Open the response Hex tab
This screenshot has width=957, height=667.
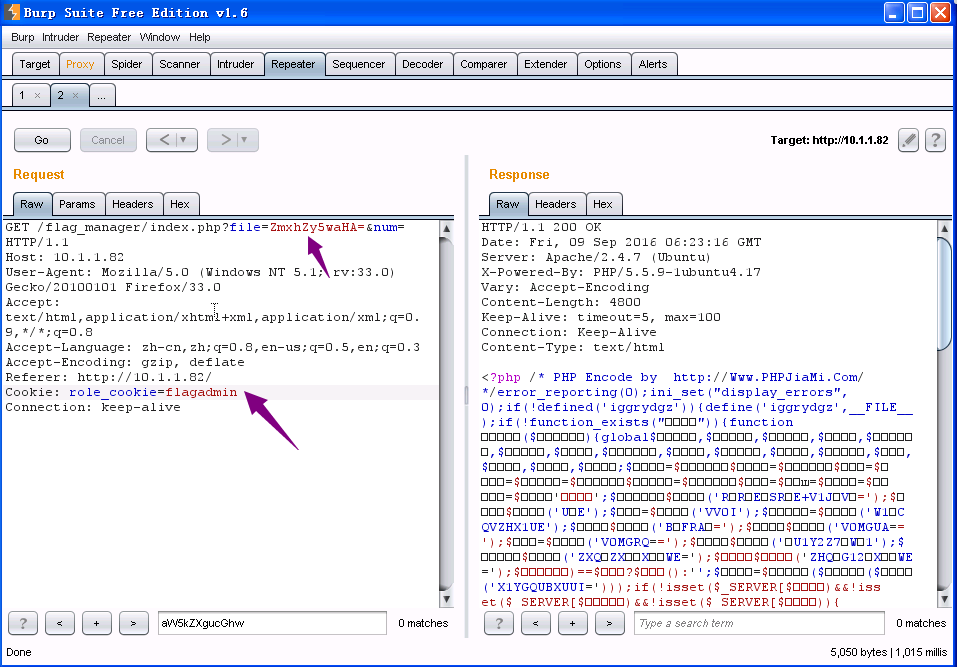[603, 204]
